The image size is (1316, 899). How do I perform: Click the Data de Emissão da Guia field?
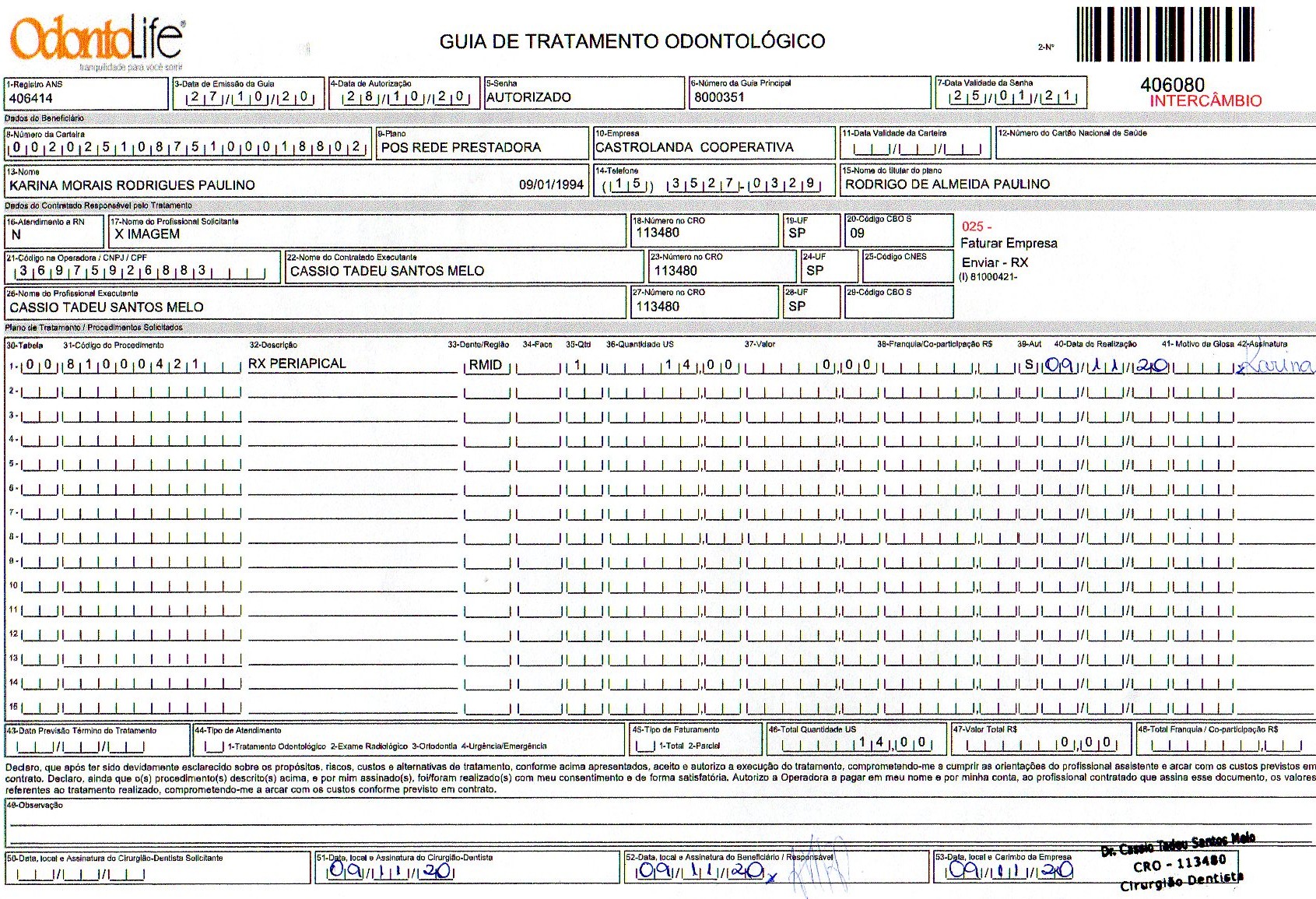click(248, 93)
